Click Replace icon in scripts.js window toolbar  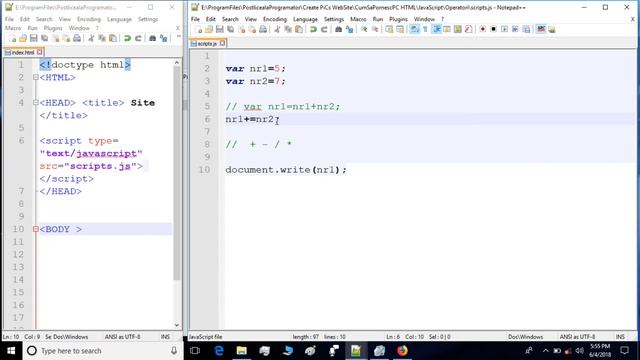(x=349, y=29)
